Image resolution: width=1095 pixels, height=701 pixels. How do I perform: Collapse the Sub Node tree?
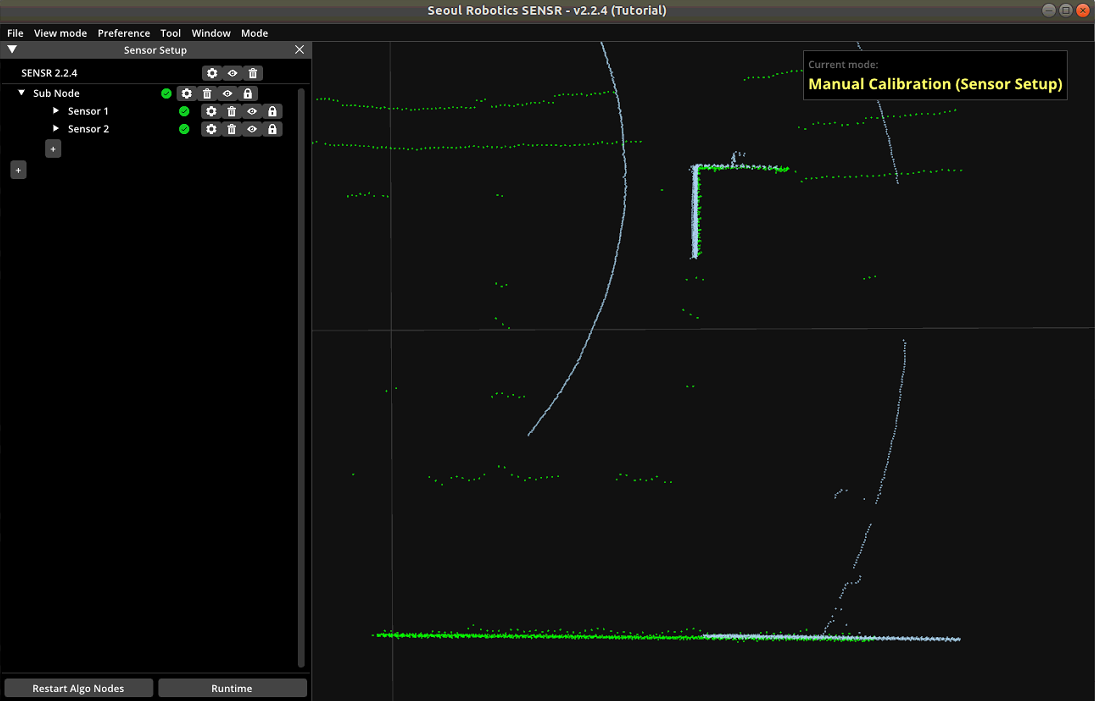[x=22, y=93]
